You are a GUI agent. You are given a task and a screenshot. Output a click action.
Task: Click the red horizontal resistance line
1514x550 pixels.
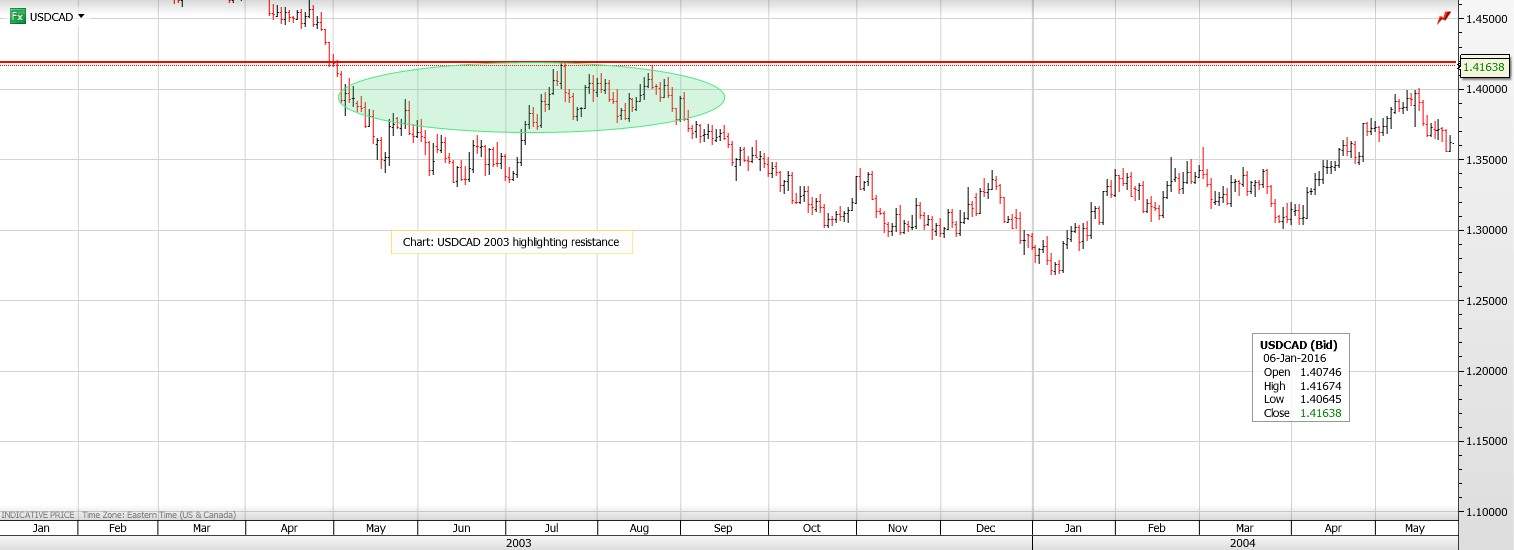click(900, 62)
